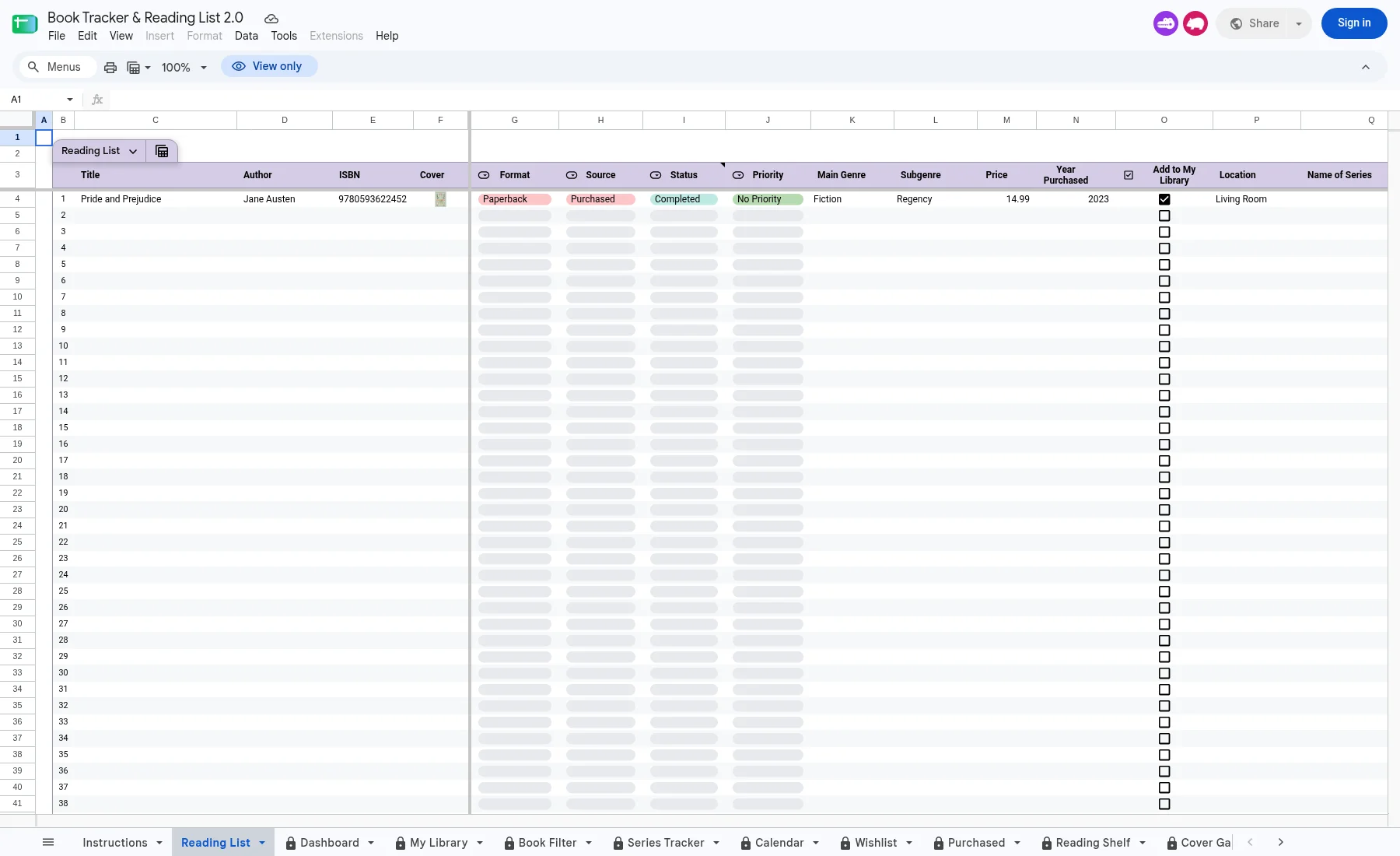Viewport: 1400px width, 856px height.
Task: Click the book cover thumbnail for Pride and Prejudice
Action: 440,199
